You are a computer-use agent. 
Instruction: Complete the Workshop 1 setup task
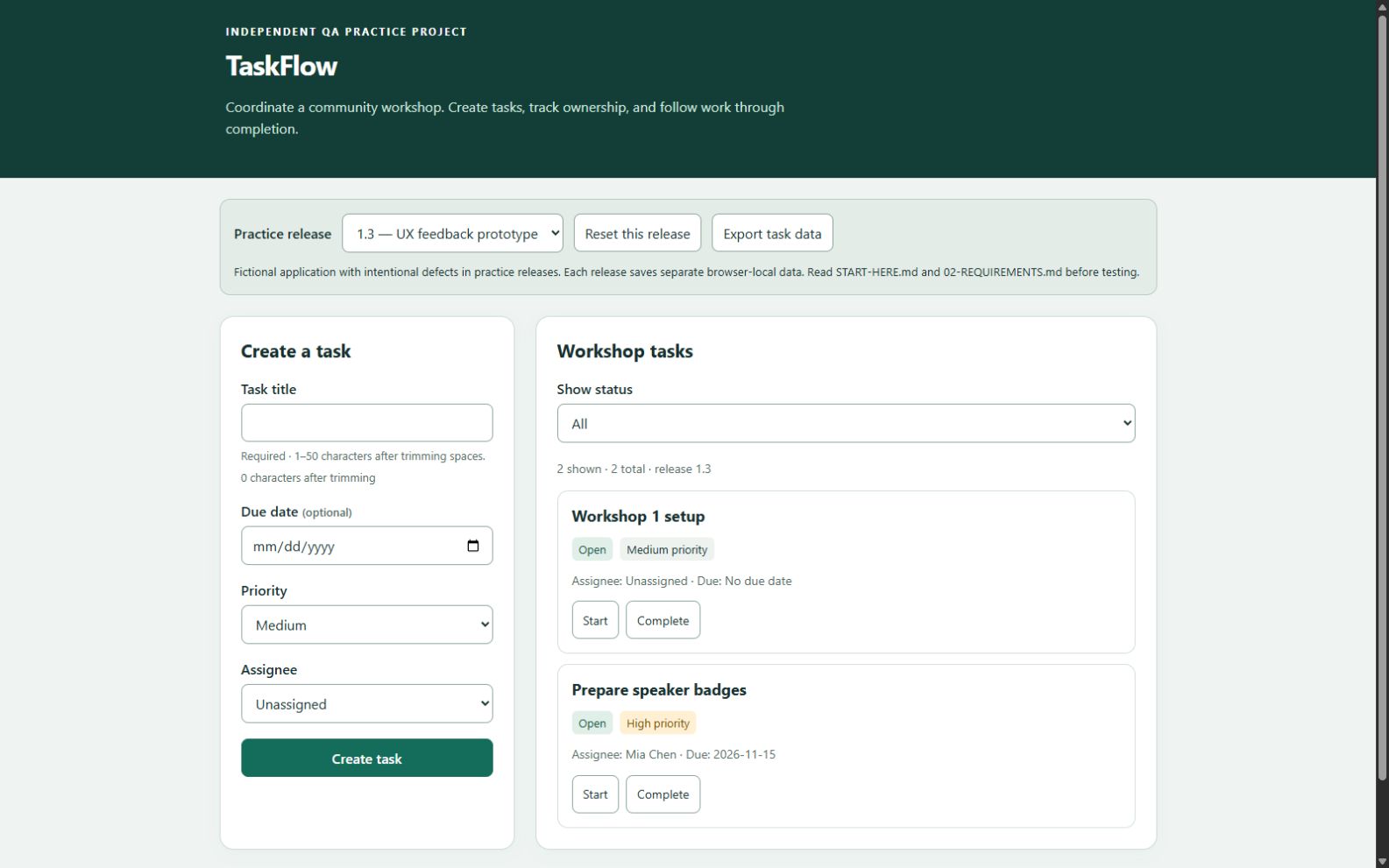pyautogui.click(x=663, y=620)
